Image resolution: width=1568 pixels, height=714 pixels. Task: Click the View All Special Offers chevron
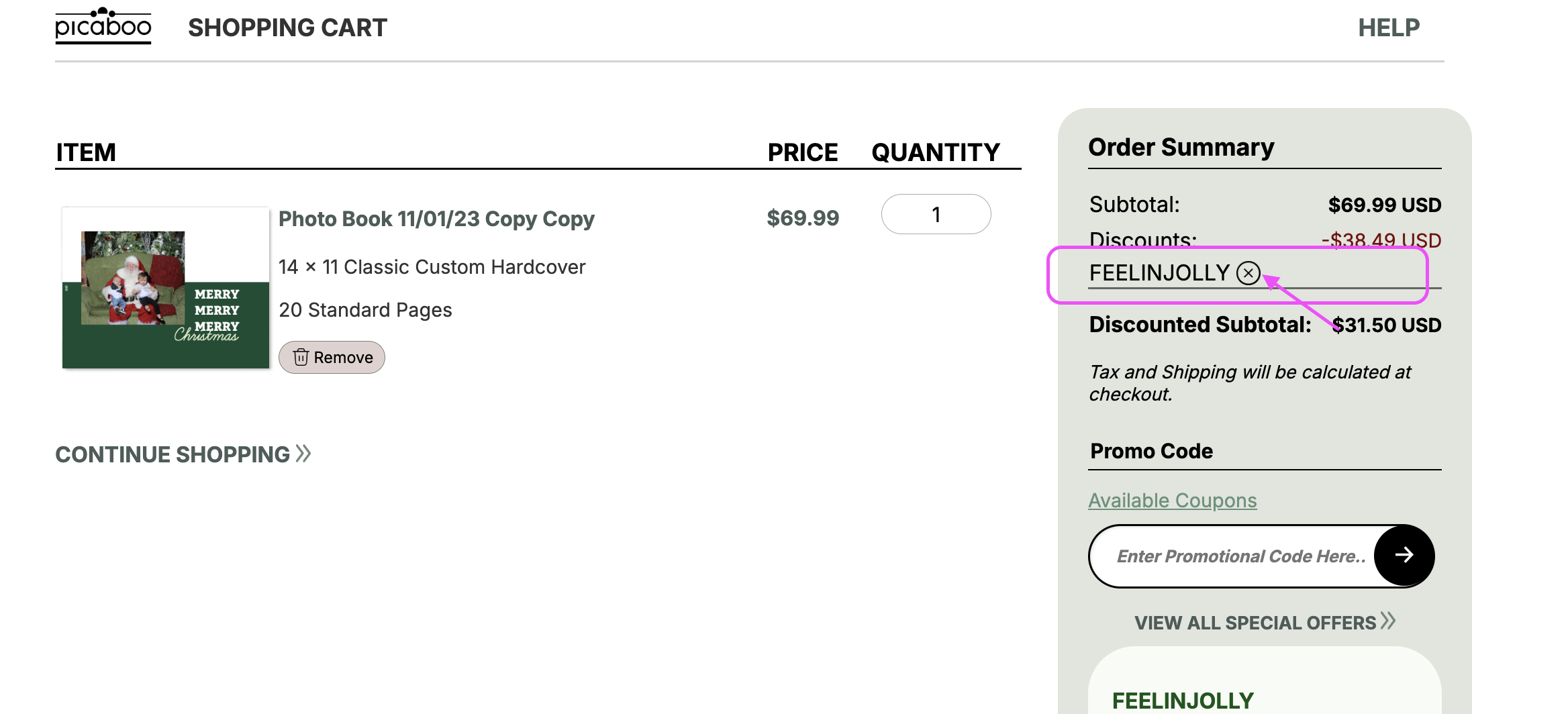pos(1388,621)
